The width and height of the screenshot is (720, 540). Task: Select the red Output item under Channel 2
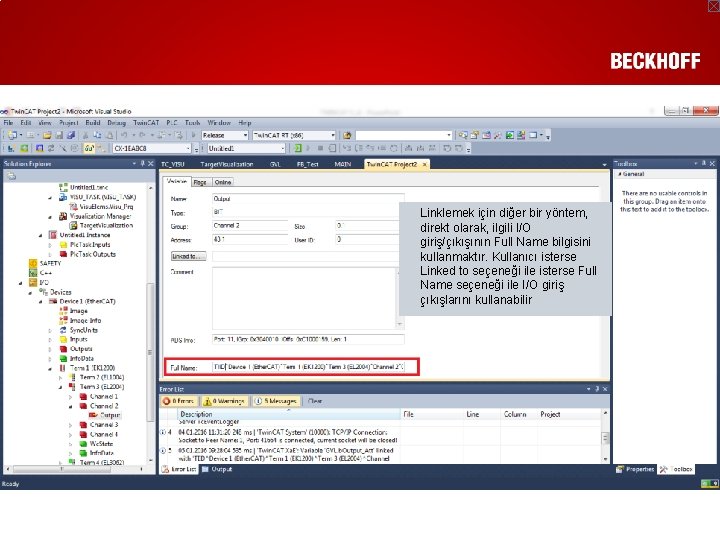(105, 415)
